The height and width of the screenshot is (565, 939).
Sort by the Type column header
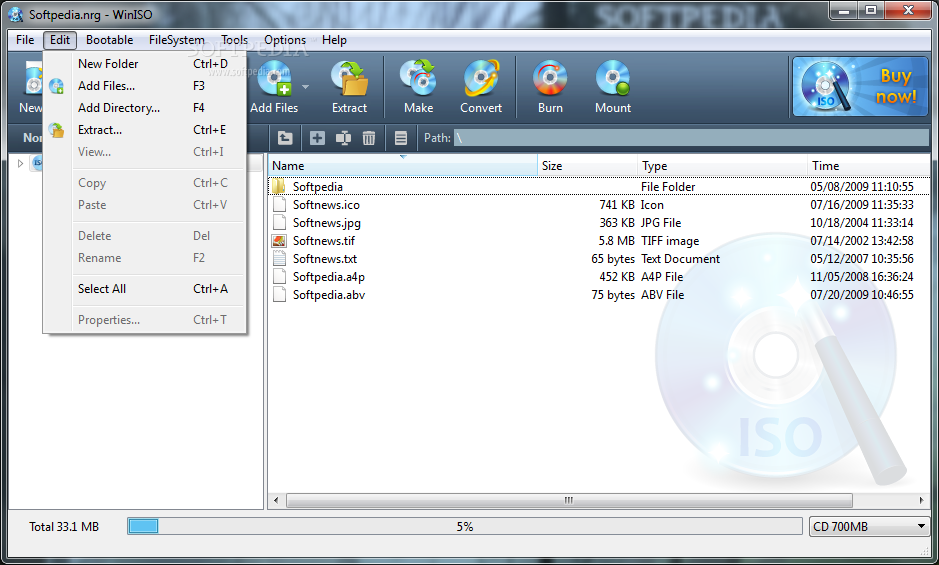click(722, 166)
